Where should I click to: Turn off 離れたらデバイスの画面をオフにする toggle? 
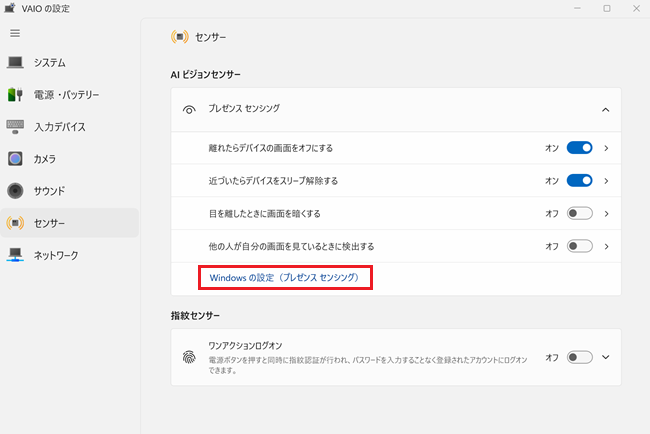coord(580,148)
